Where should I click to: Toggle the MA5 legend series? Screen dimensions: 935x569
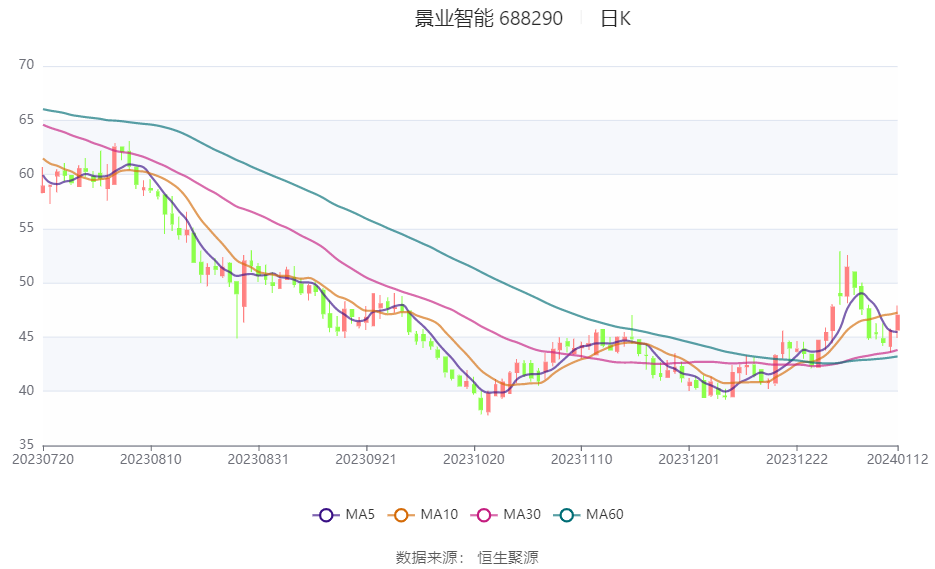[x=344, y=515]
